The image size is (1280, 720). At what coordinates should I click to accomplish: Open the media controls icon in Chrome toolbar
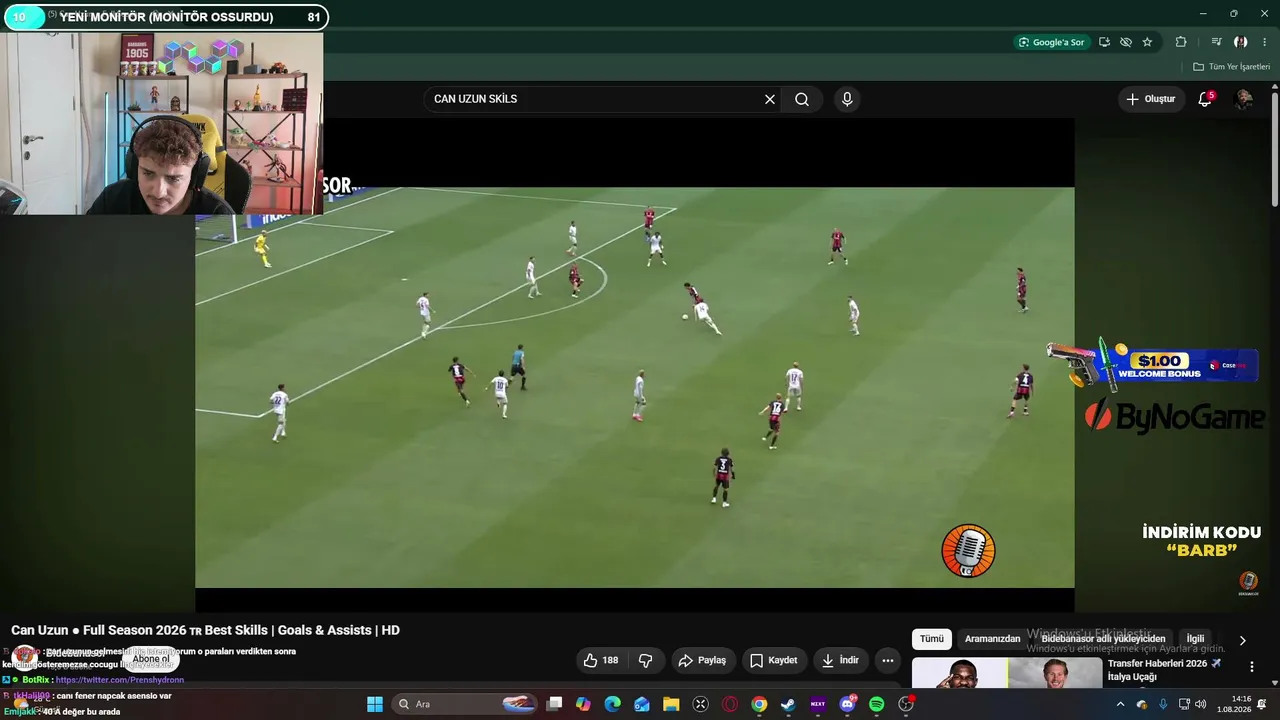click(1216, 42)
